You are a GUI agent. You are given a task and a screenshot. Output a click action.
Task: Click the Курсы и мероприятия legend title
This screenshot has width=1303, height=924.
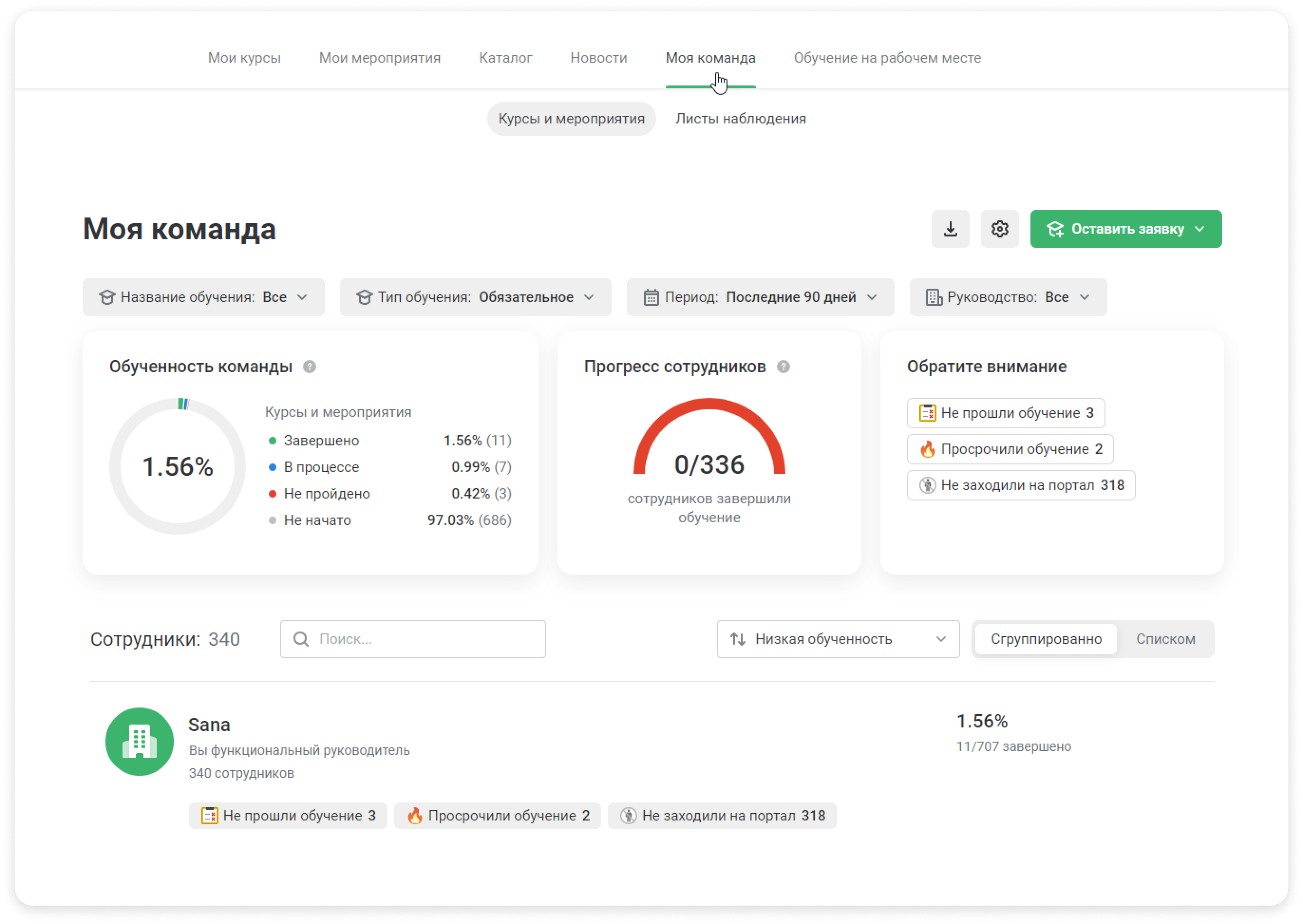tap(338, 412)
